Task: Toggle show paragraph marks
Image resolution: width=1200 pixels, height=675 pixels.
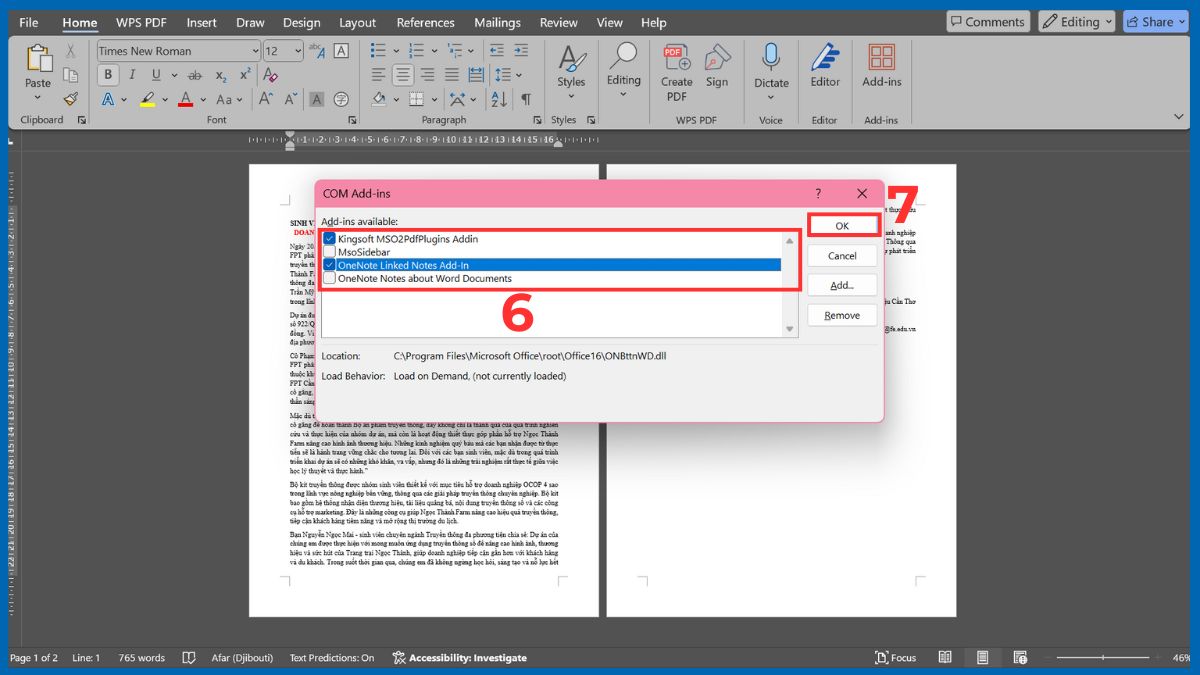Action: click(526, 99)
